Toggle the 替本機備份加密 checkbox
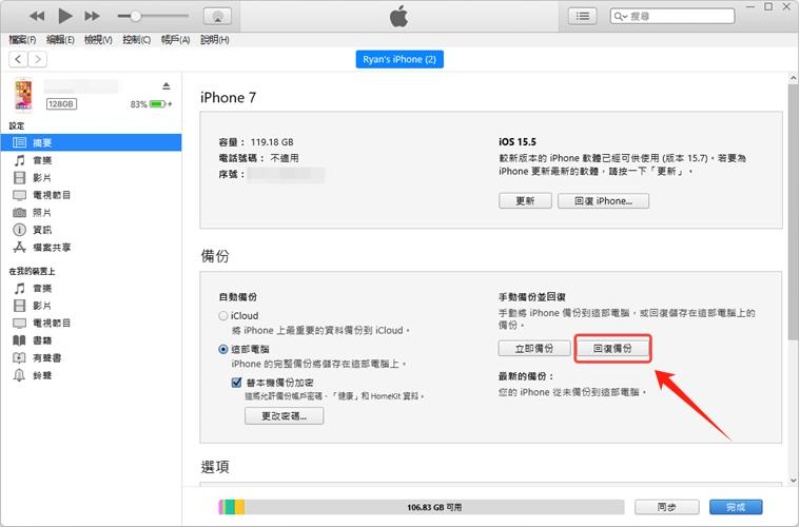Image resolution: width=800 pixels, height=527 pixels. [236, 383]
